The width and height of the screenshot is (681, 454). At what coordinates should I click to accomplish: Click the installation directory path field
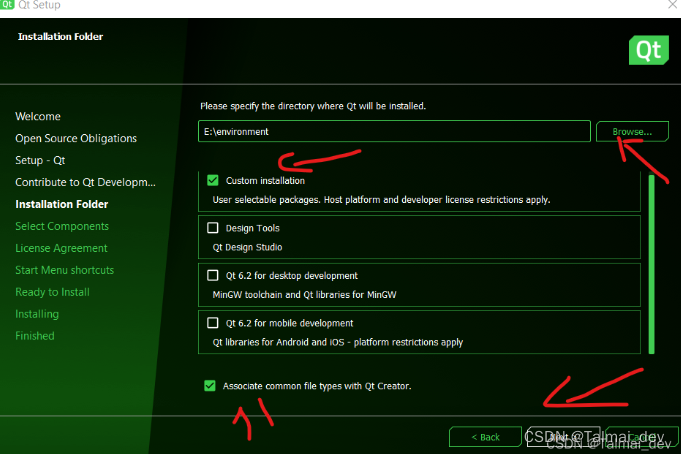(x=394, y=131)
